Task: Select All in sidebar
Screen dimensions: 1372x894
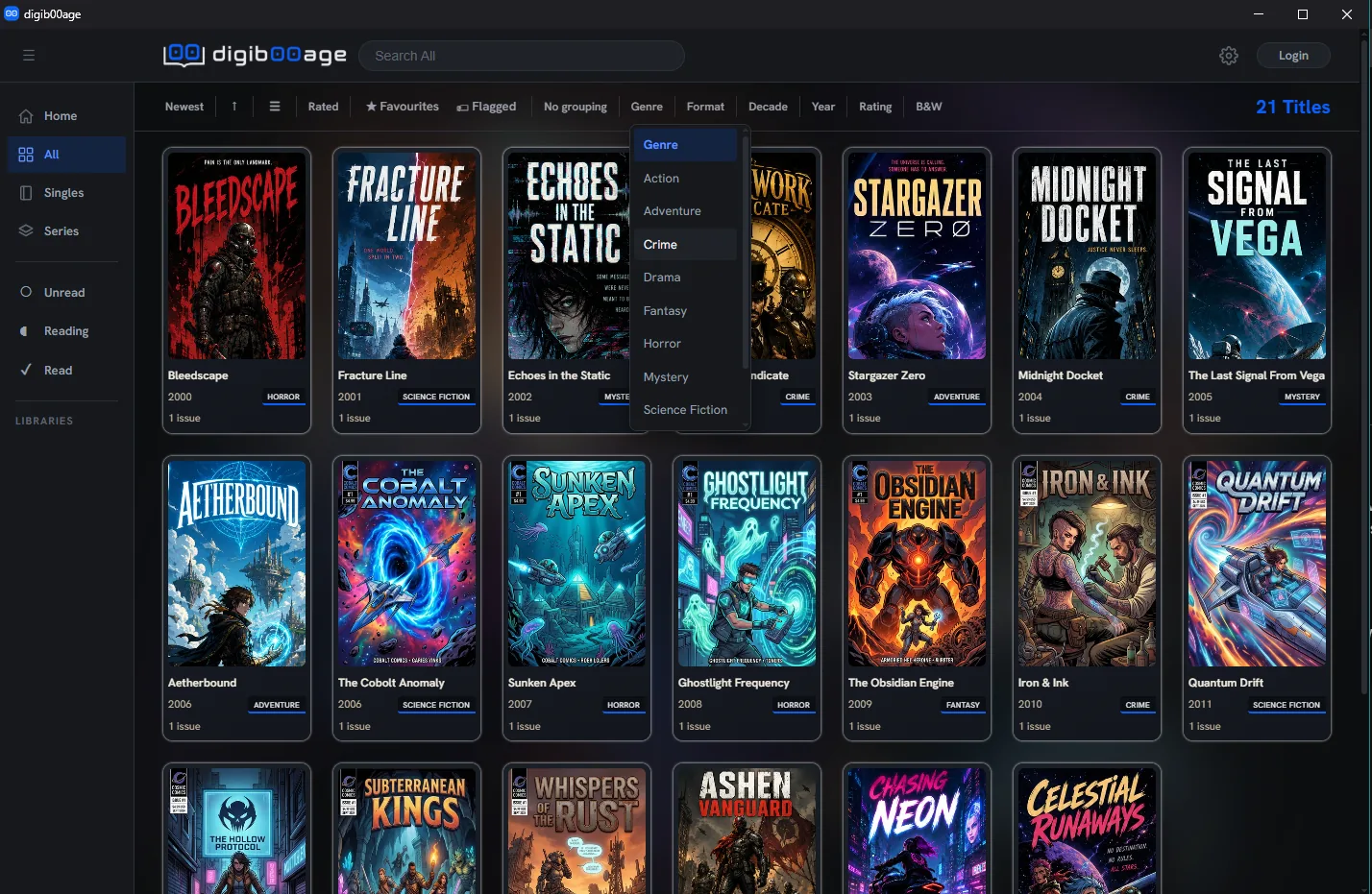Action: pyautogui.click(x=67, y=155)
